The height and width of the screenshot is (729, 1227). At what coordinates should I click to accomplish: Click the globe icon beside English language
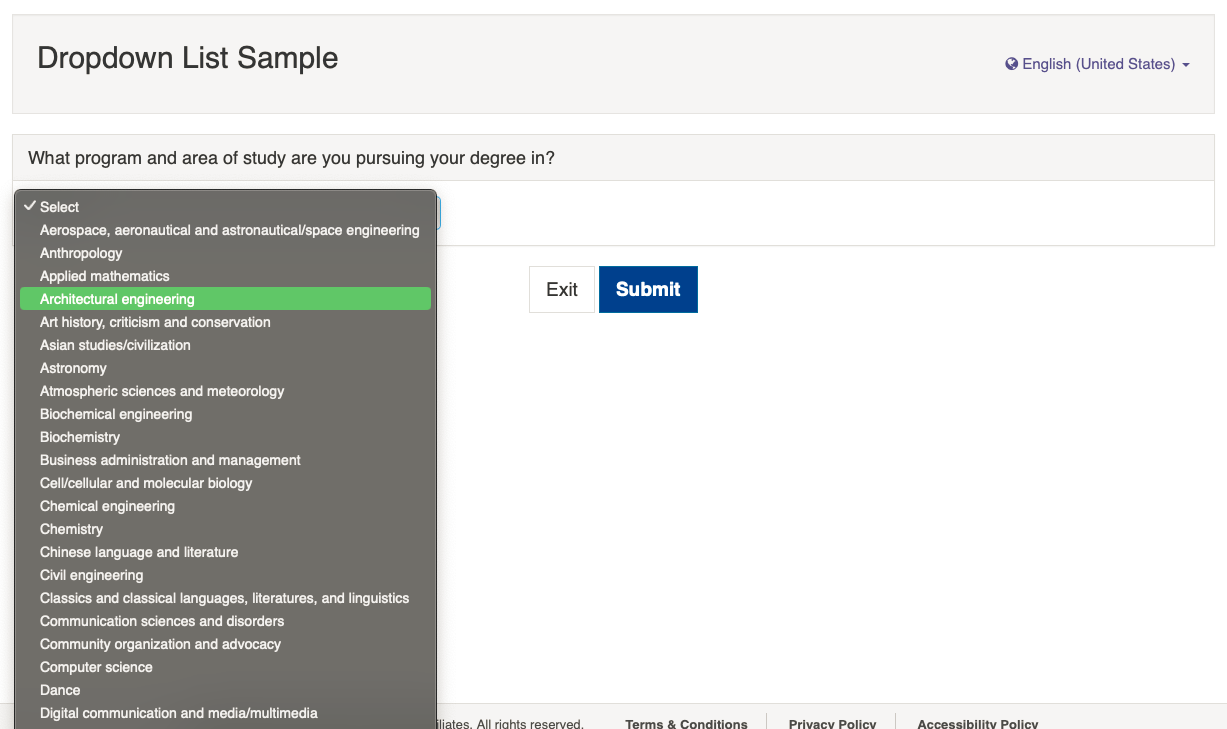(x=1011, y=64)
